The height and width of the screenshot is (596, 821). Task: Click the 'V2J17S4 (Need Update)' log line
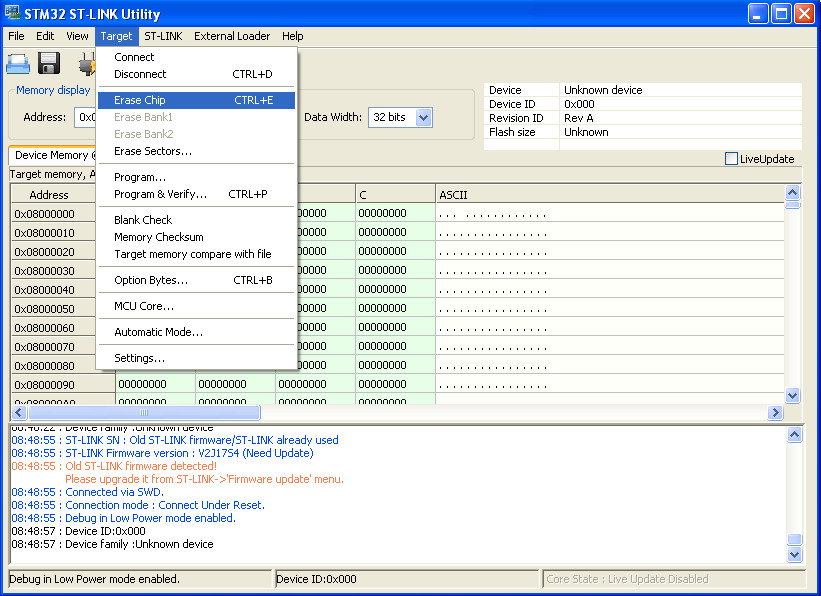[162, 453]
